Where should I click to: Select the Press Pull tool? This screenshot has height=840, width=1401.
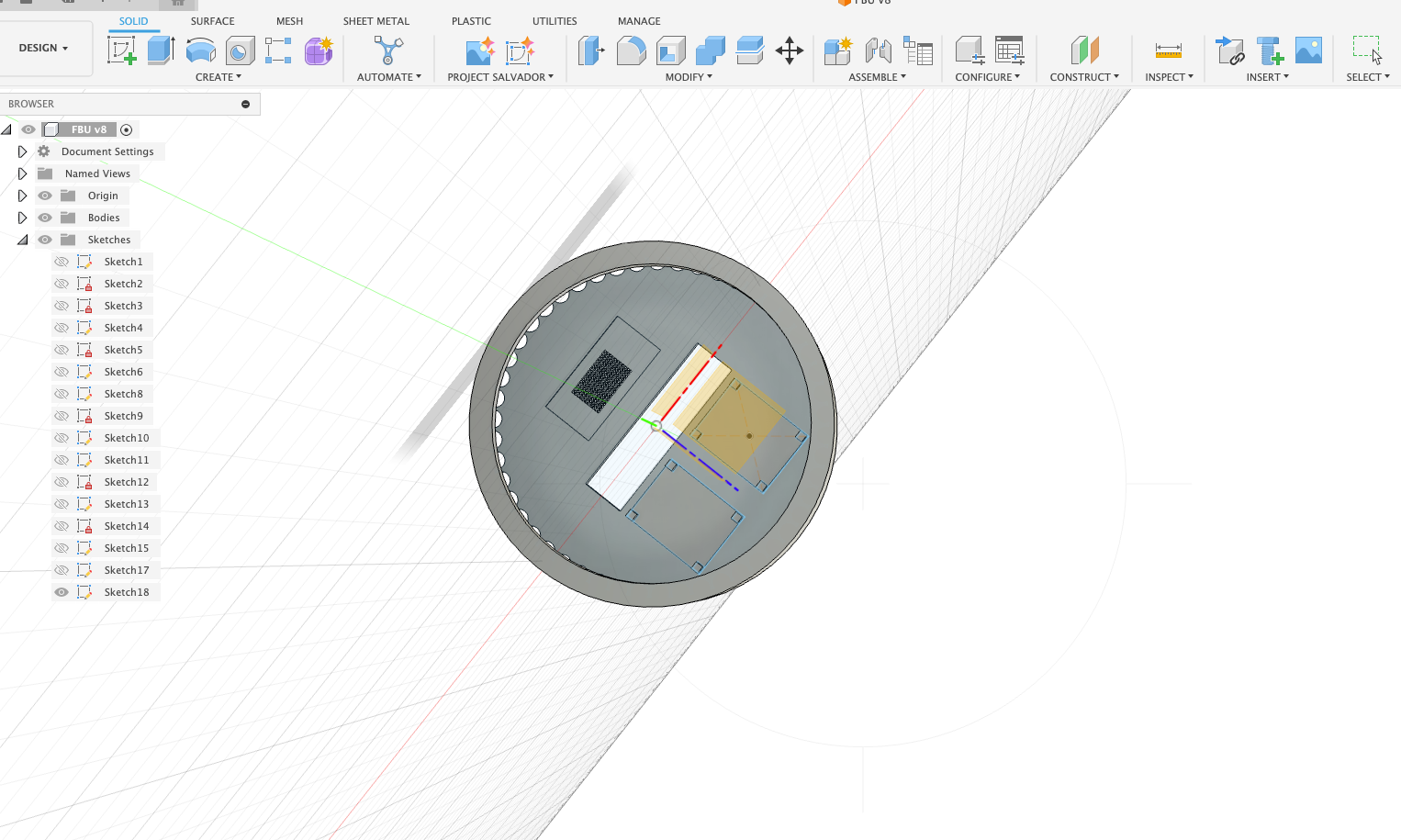591,50
